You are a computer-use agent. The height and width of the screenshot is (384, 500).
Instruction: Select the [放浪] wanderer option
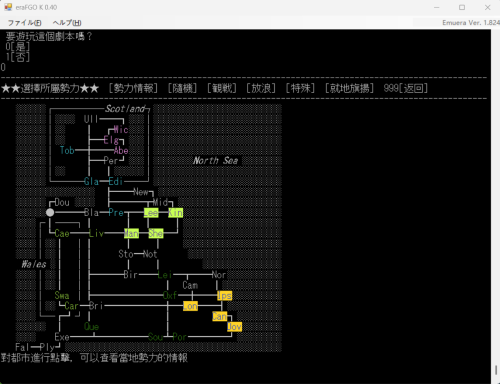point(261,88)
